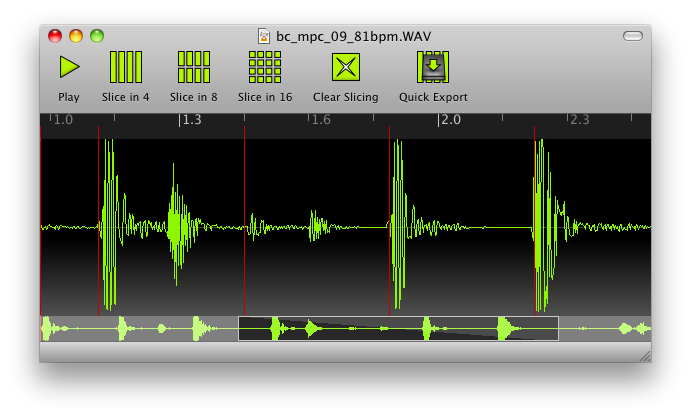The width and height of the screenshot is (691, 417).
Task: Click the toolbar toggle pill button
Action: [x=633, y=36]
